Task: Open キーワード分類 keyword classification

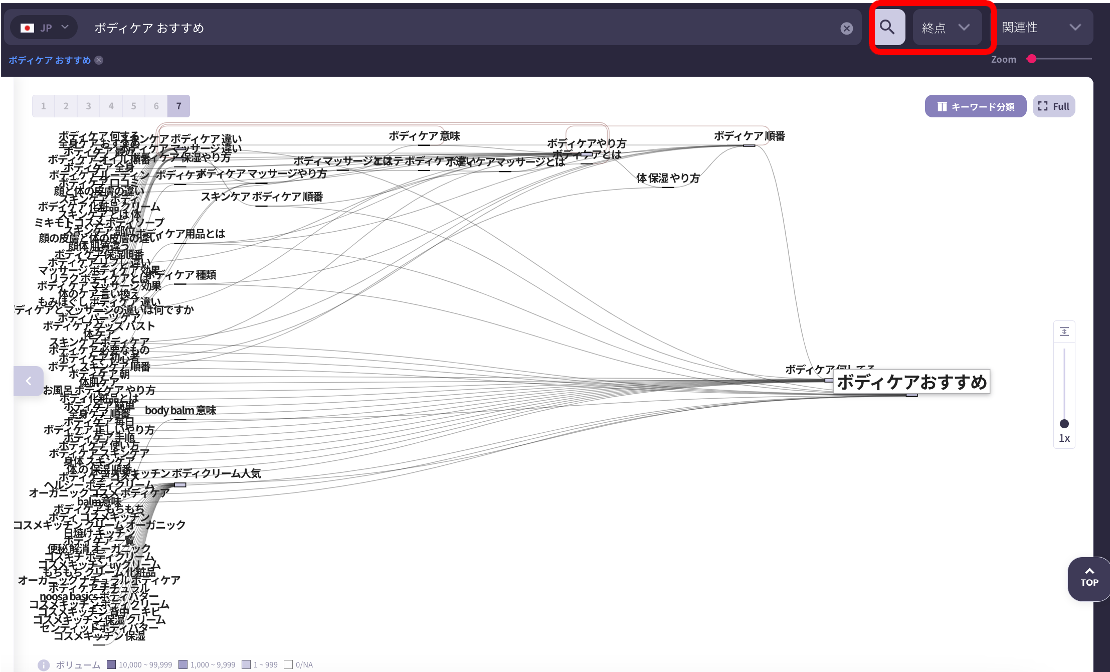Action: click(x=975, y=106)
